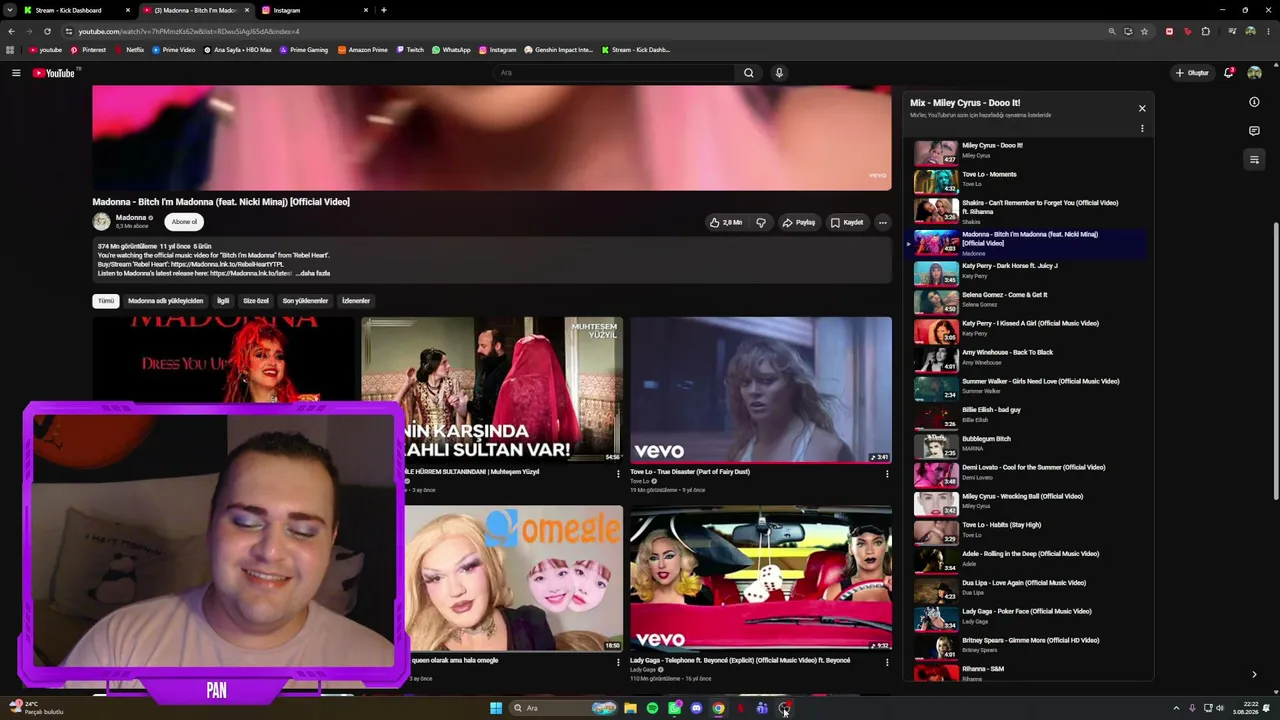1280x720 pixels.
Task: Open Prime Gaming bookmark
Action: click(x=304, y=50)
